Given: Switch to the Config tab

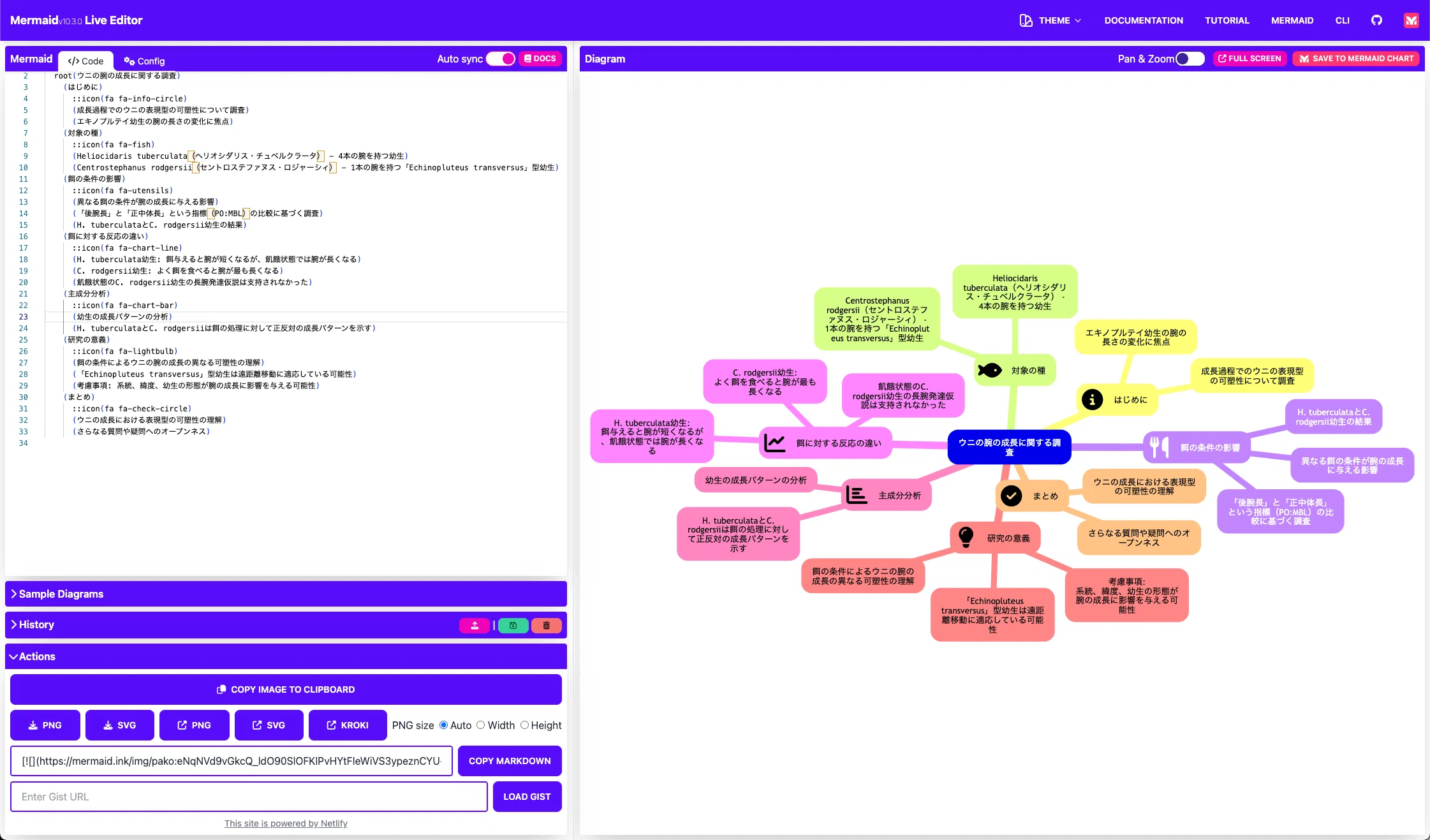Looking at the screenshot, I should 144,61.
